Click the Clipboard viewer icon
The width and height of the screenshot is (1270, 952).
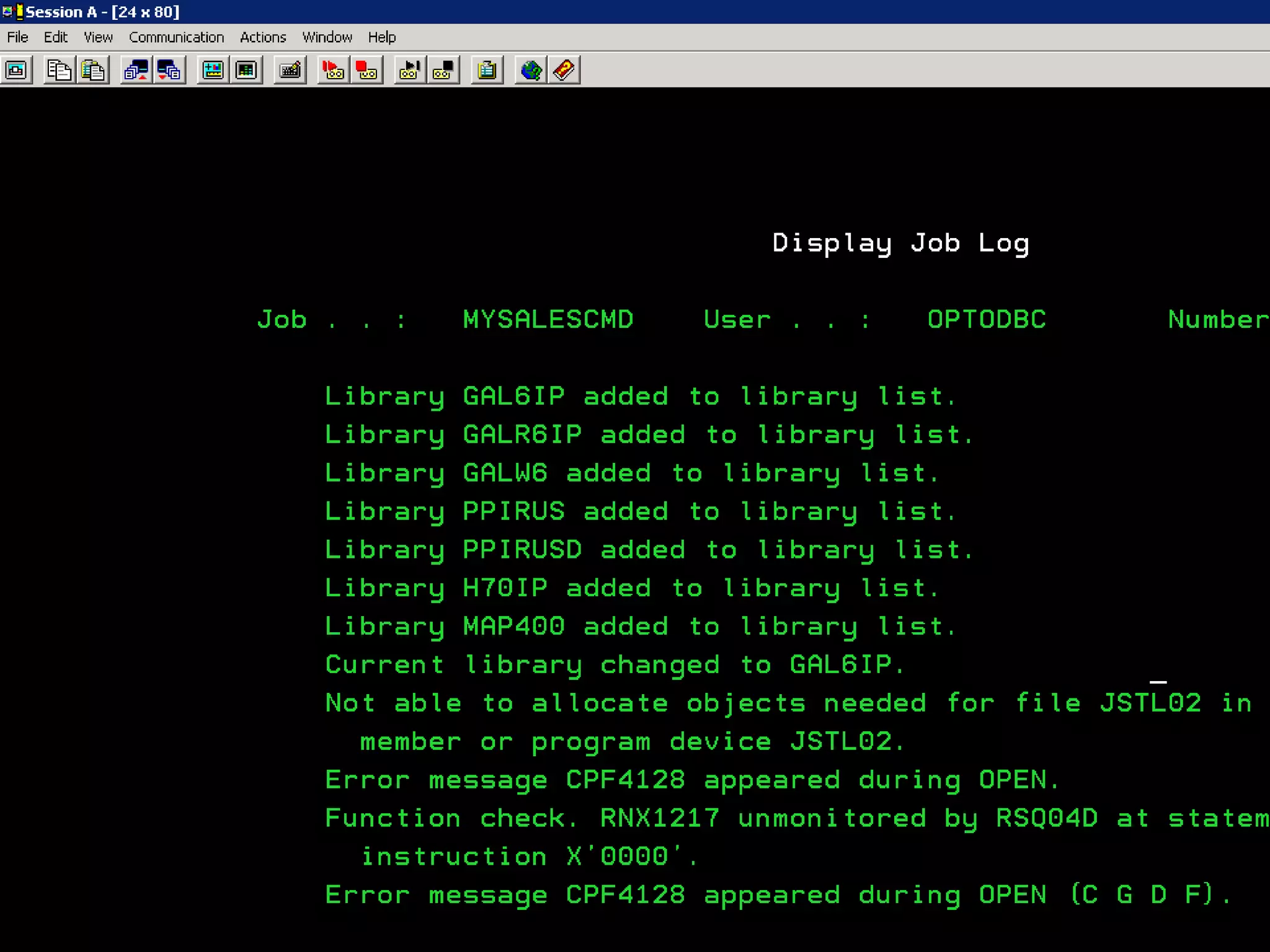click(487, 70)
